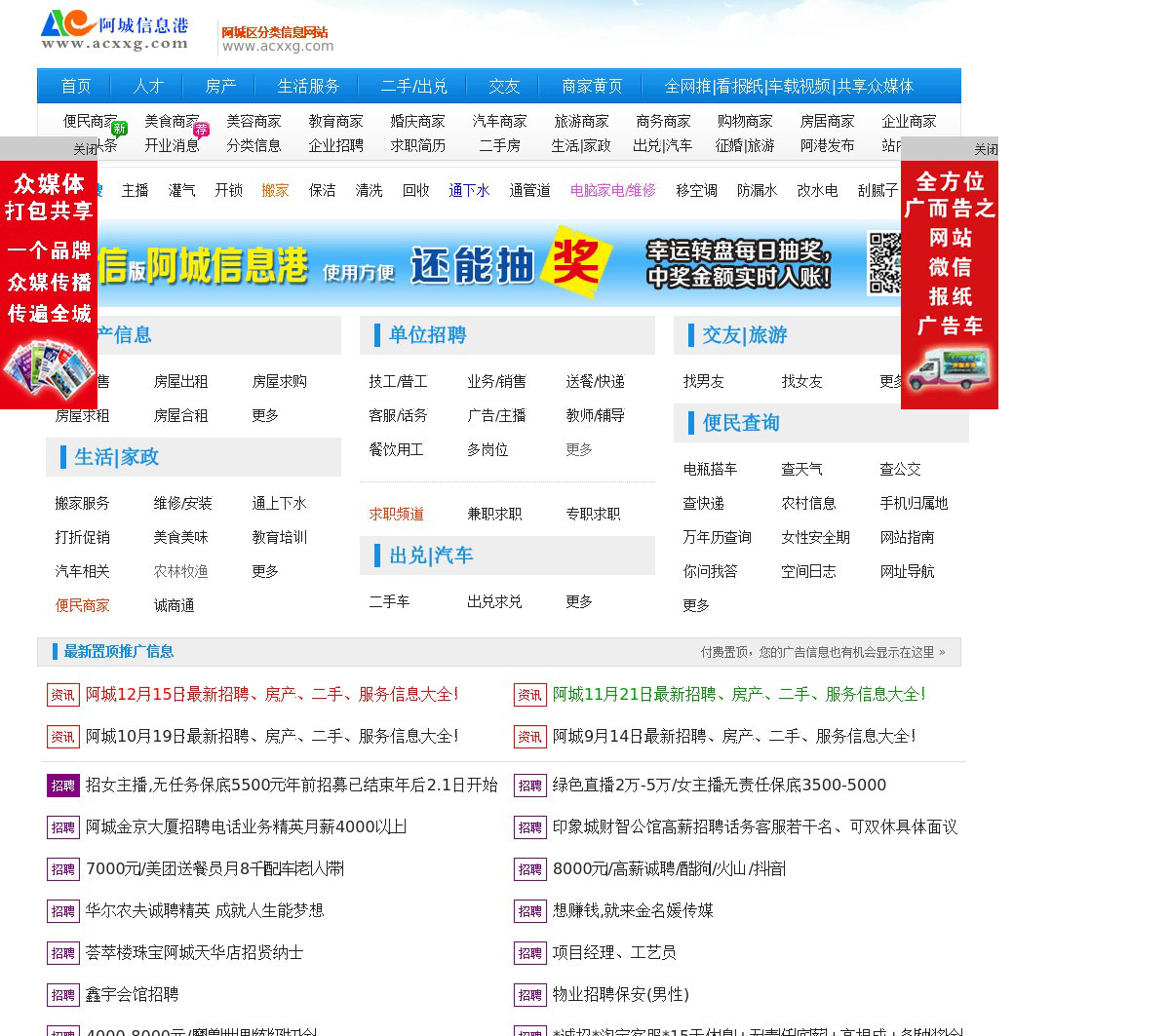Click the QR code in the lottery banner
Image resolution: width=1170 pixels, height=1036 pixels.
coord(884,263)
